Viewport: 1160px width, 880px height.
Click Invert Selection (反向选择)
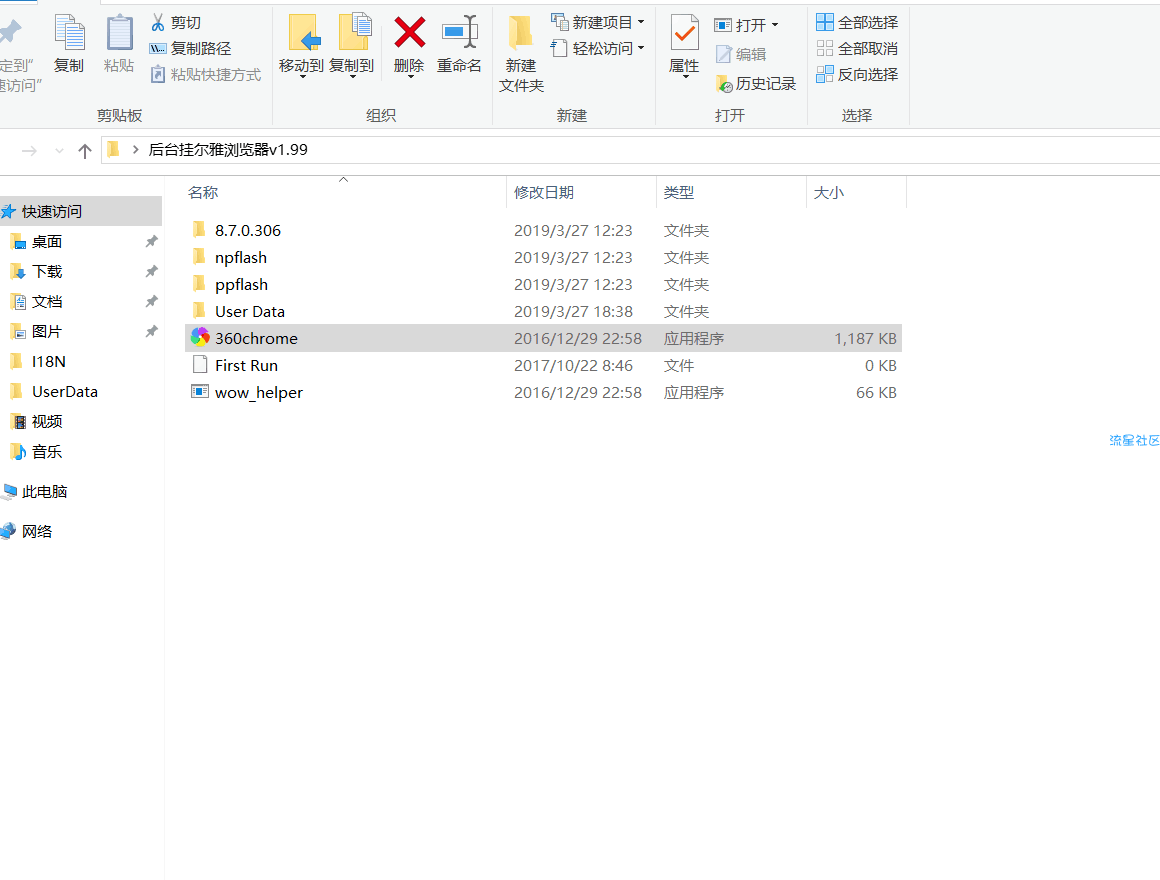(857, 75)
